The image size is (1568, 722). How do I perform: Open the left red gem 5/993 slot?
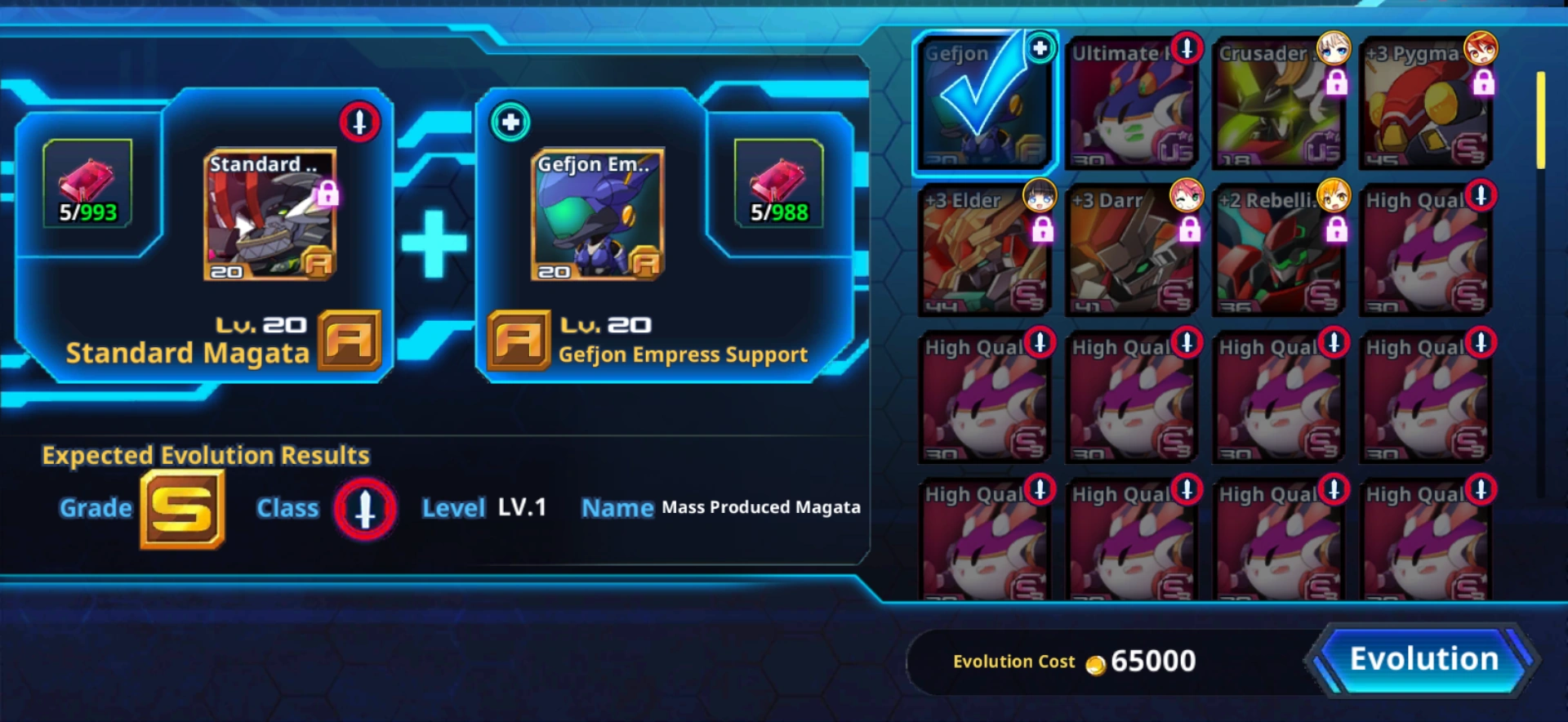click(87, 183)
